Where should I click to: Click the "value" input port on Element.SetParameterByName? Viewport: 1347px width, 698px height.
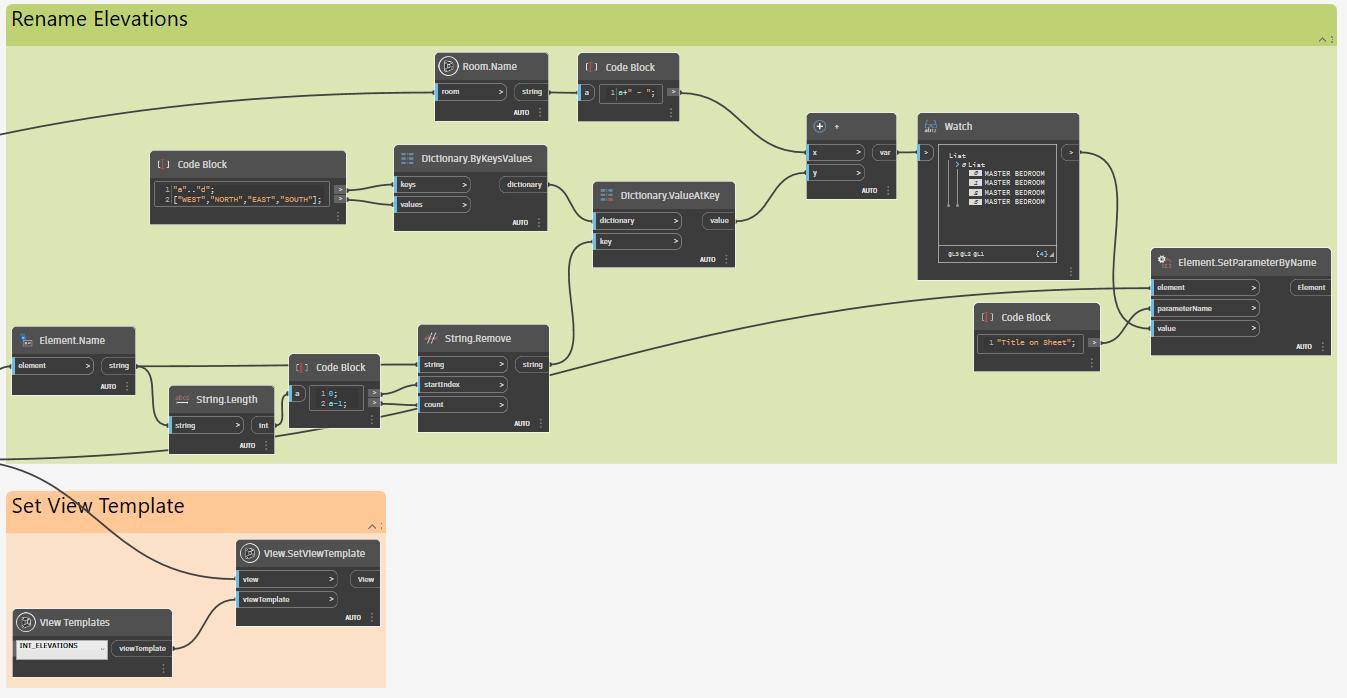1205,328
